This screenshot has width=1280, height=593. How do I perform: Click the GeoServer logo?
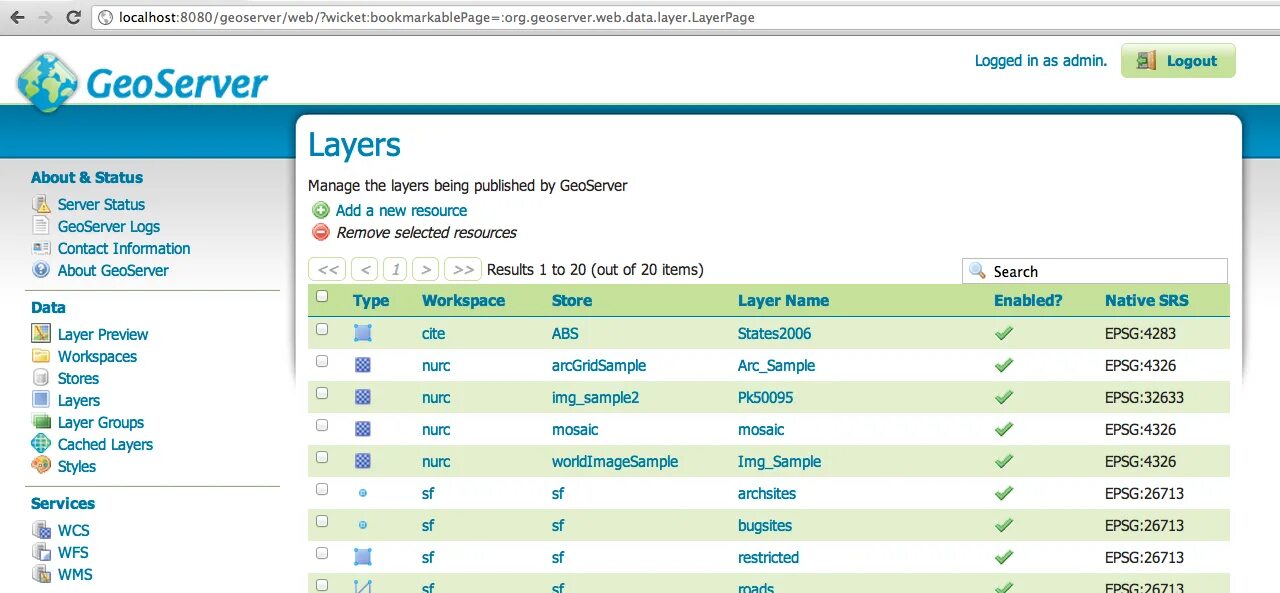[142, 81]
